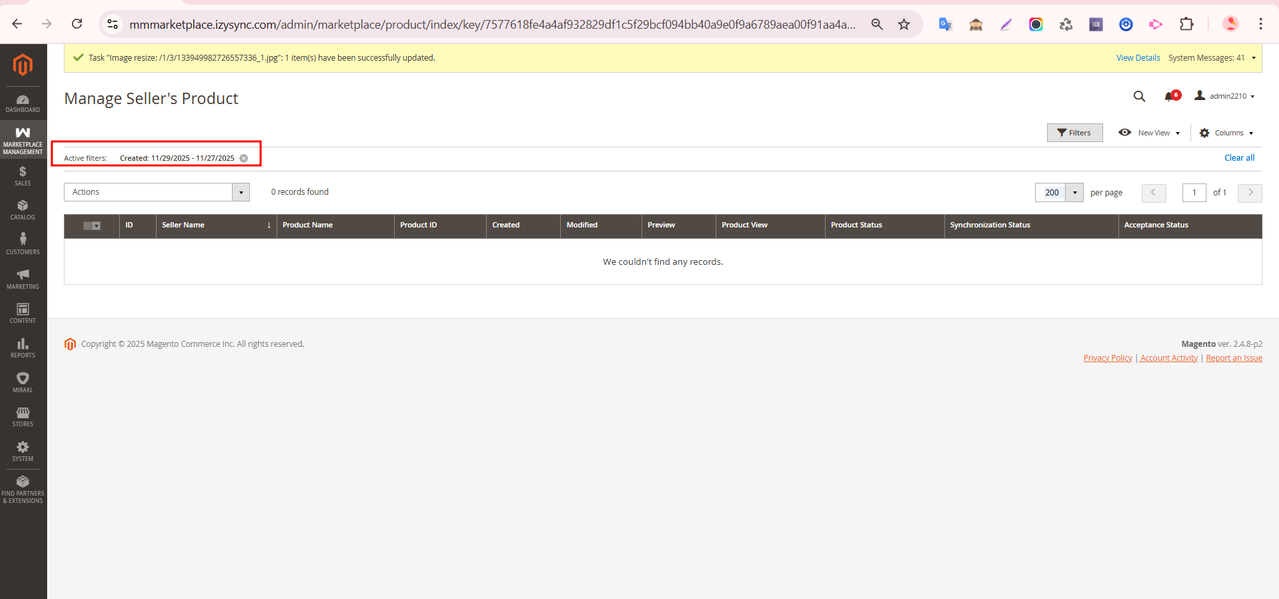
Task: Reload the current page
Action: 77,24
